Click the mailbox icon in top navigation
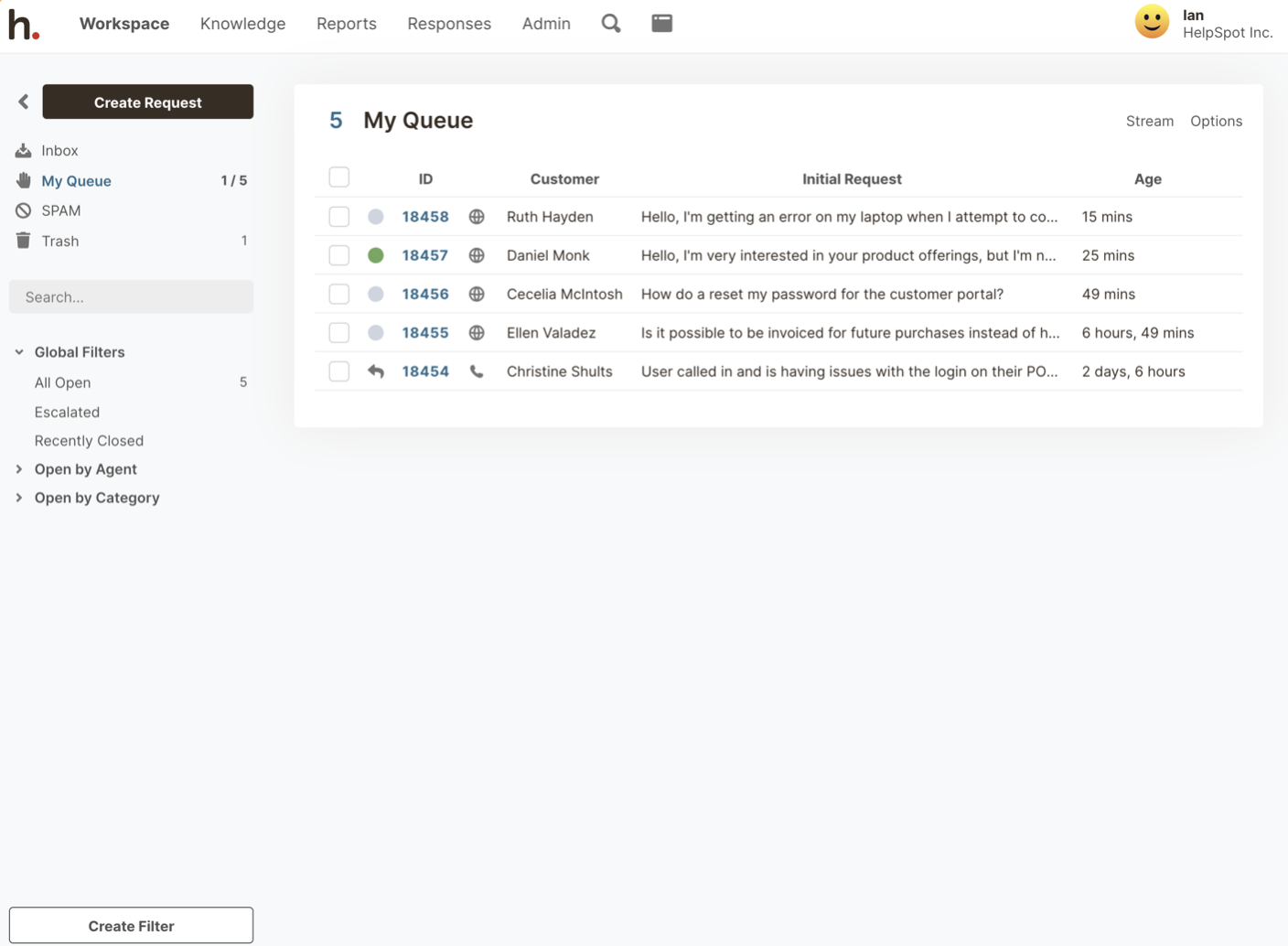 click(x=661, y=23)
